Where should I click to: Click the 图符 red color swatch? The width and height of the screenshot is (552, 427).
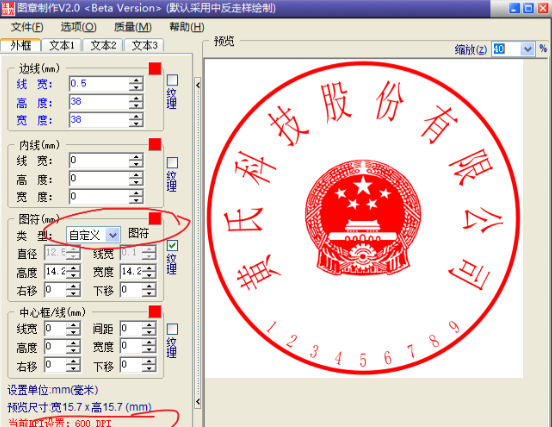(155, 218)
